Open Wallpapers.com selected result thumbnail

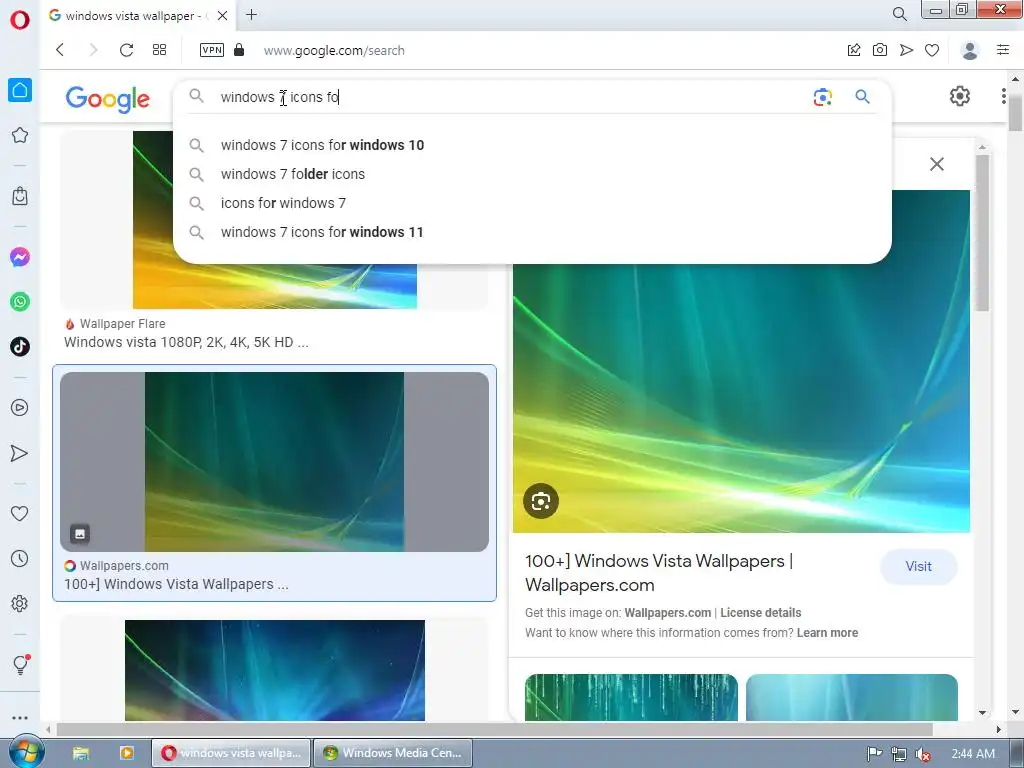[x=274, y=462]
